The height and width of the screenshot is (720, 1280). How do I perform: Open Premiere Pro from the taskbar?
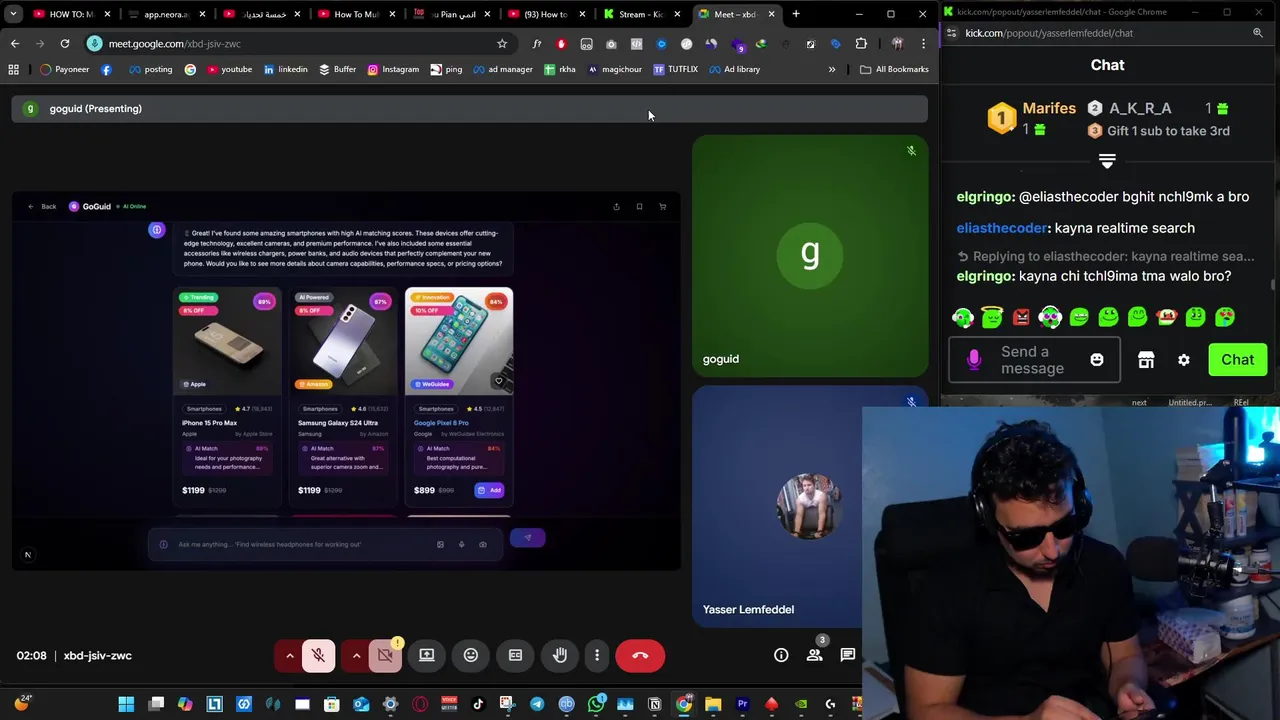point(742,704)
